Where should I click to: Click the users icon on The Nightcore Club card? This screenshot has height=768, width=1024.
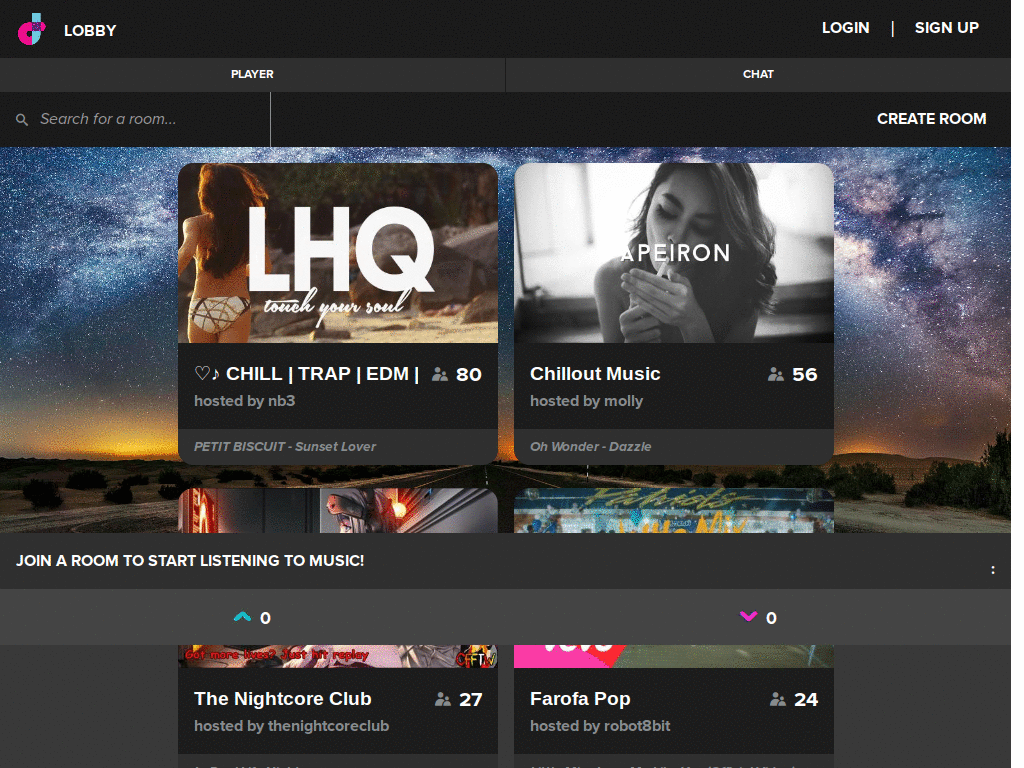(441, 699)
